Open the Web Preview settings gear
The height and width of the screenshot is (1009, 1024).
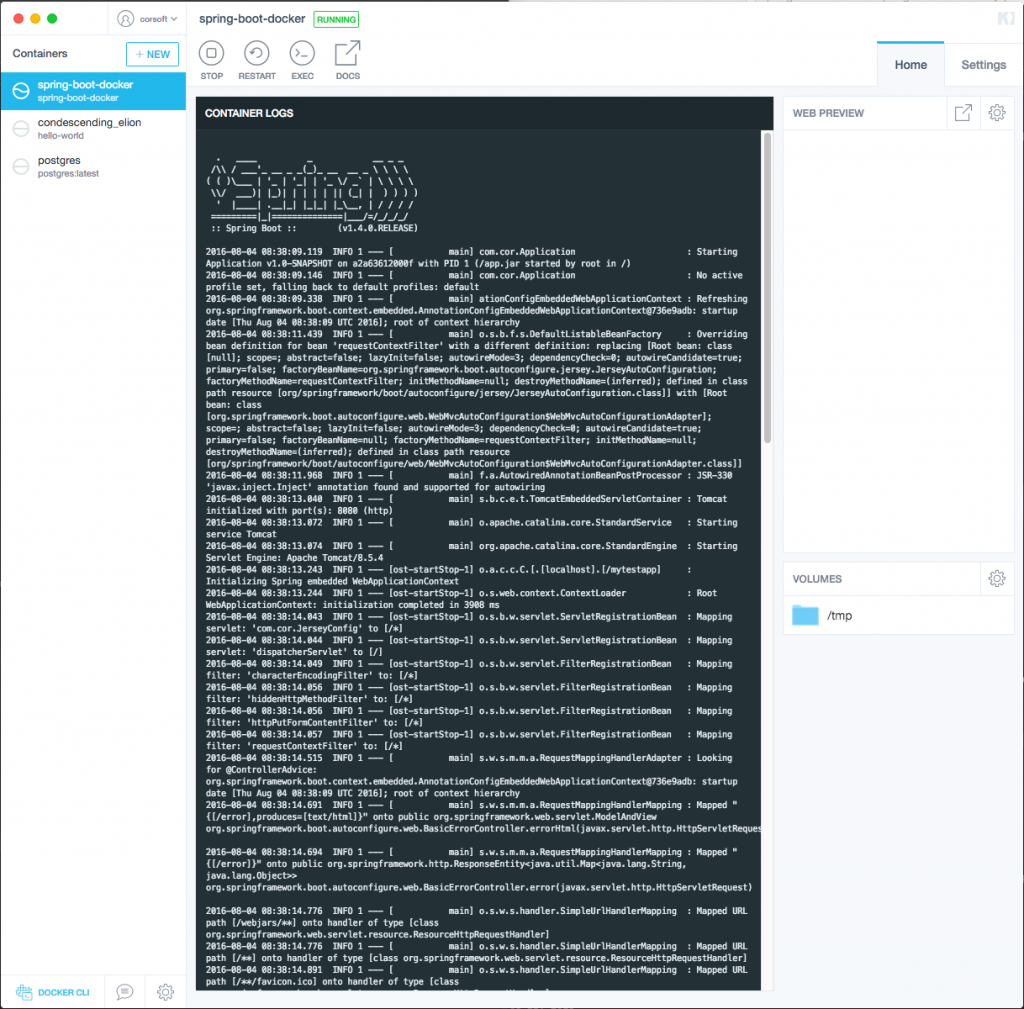[996, 112]
